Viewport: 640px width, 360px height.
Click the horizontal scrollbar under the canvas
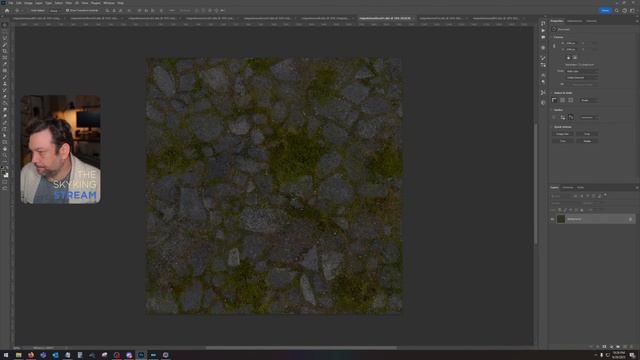pos(301,348)
